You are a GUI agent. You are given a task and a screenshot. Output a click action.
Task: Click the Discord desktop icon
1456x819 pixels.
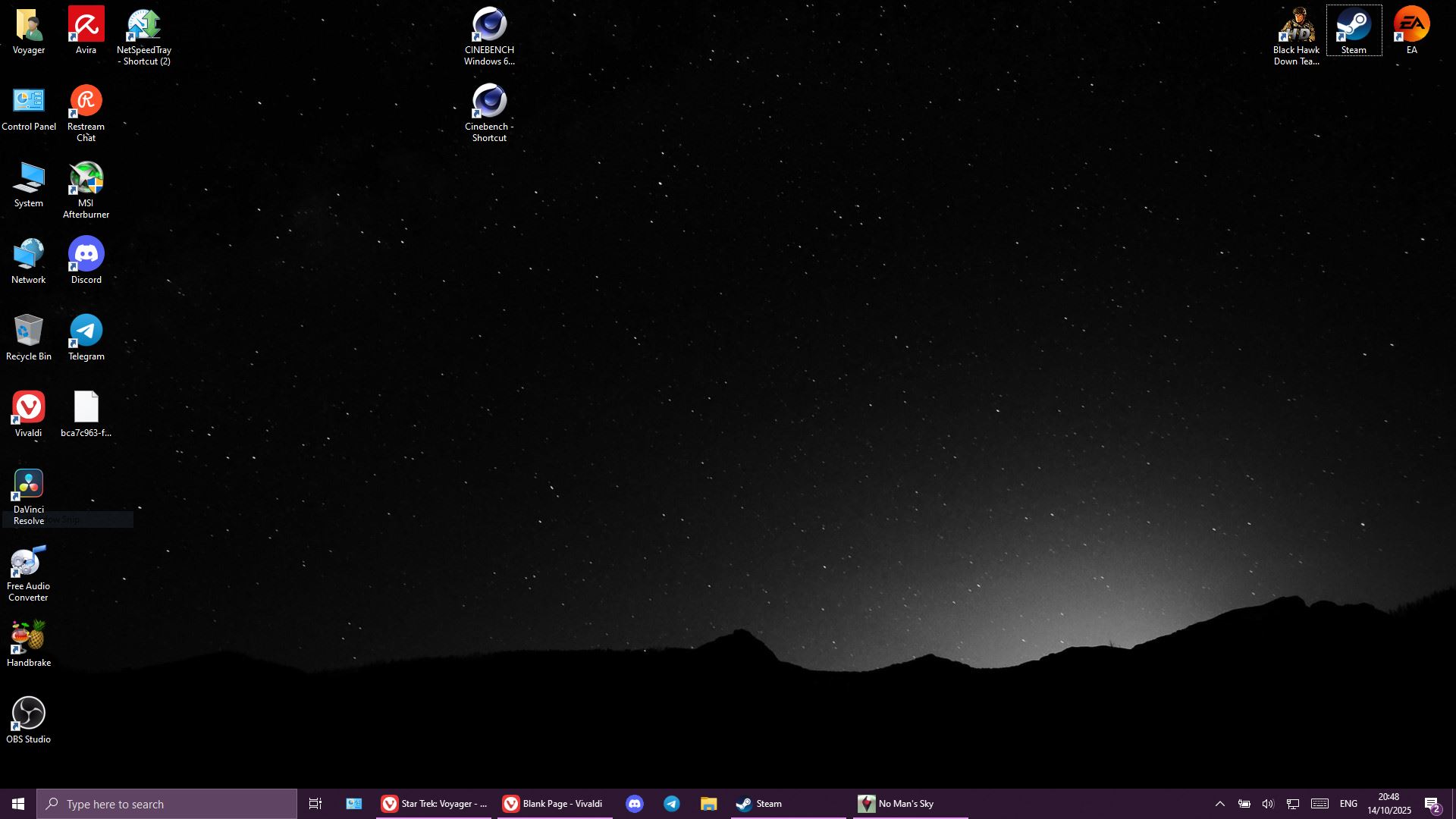tap(86, 255)
